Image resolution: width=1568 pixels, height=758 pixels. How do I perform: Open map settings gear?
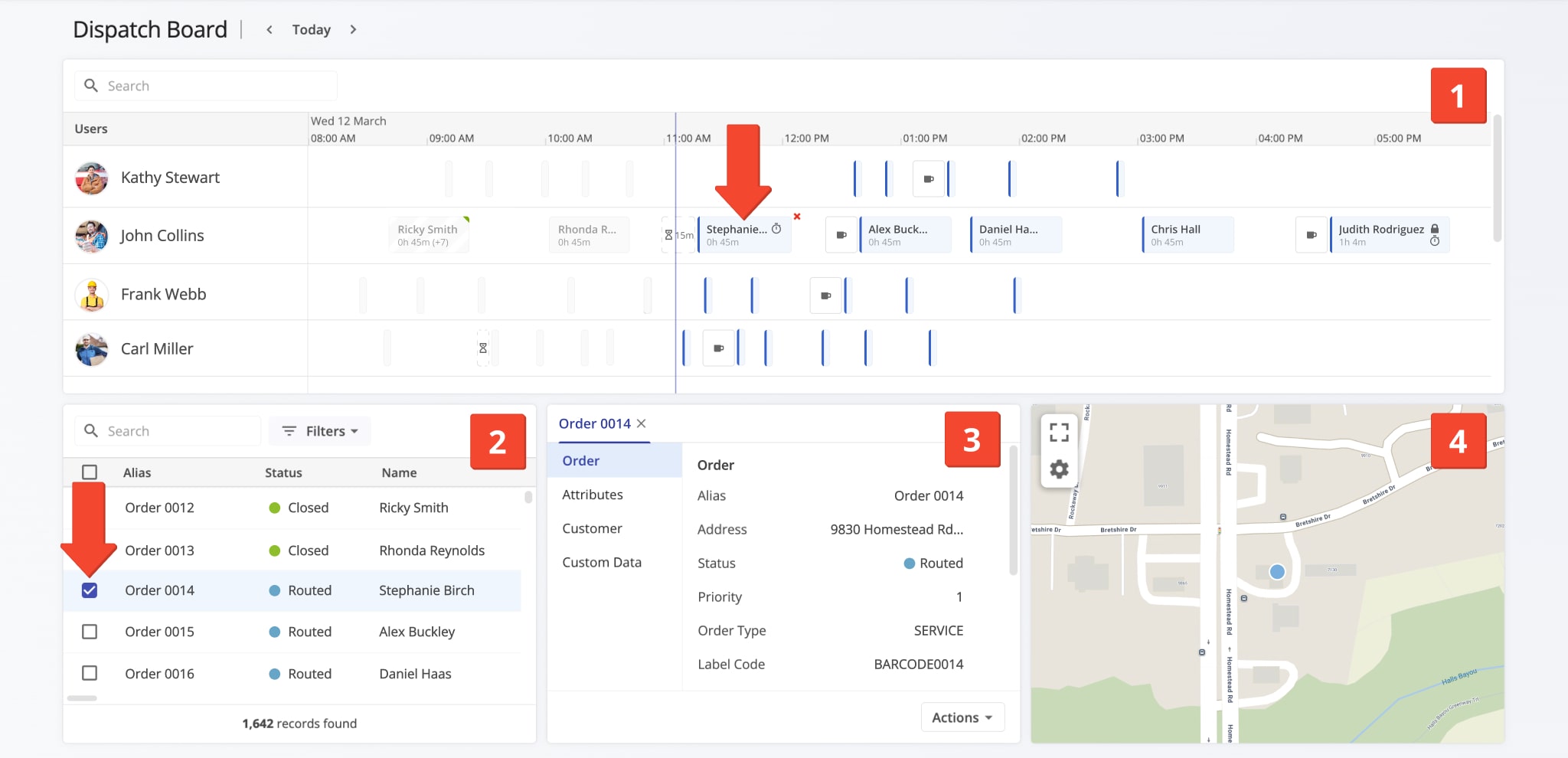click(1059, 469)
